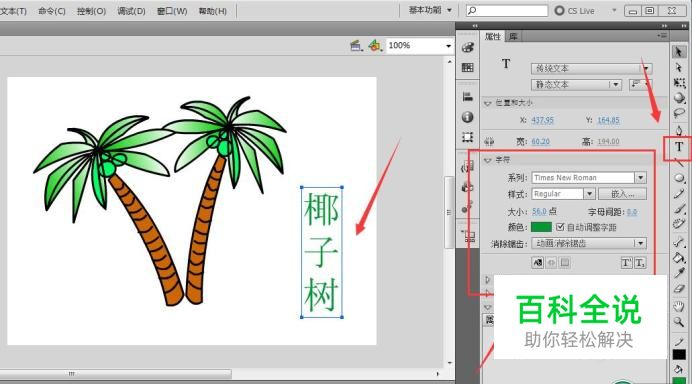Viewport: 692px width, 384px height.
Task: Toggle the subscript T button
Action: (x=640, y=263)
